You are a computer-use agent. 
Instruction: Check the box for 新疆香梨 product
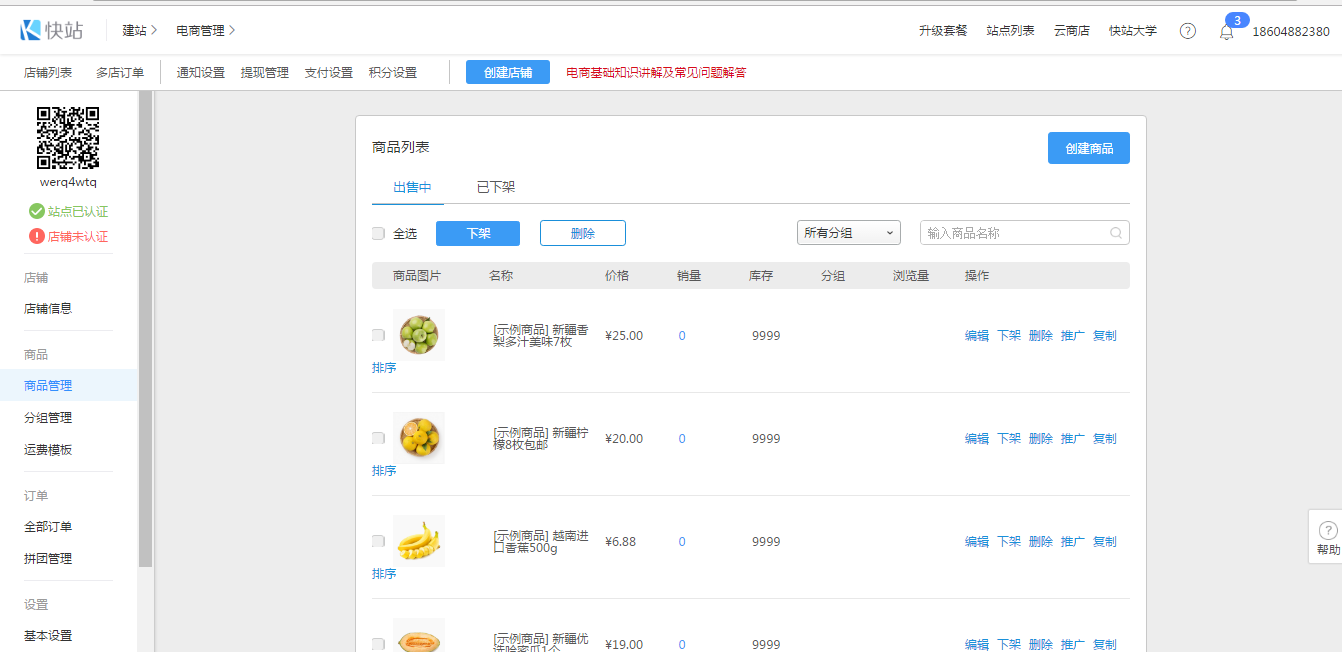pyautogui.click(x=378, y=335)
